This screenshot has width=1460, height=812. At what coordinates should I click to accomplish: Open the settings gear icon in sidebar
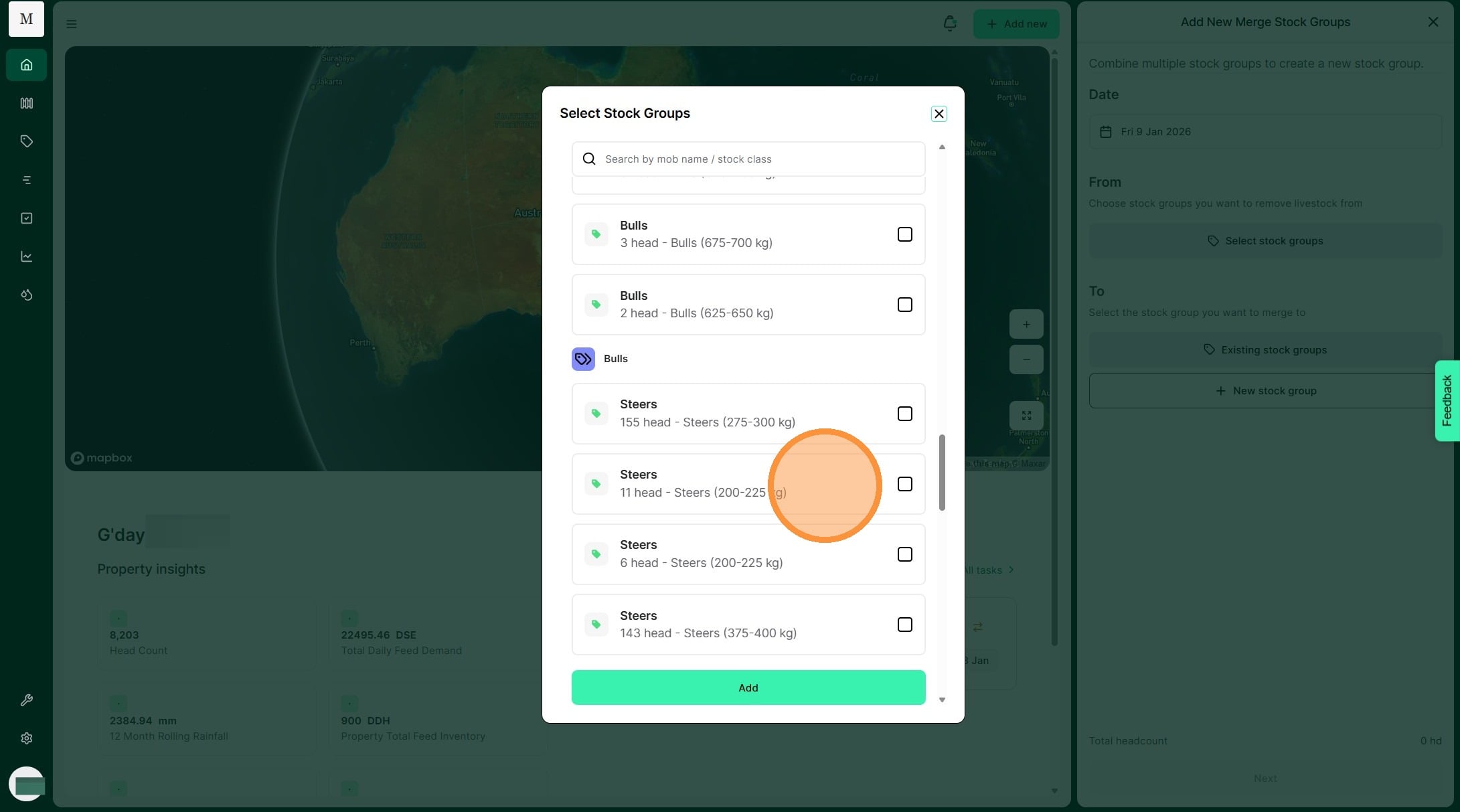click(x=27, y=738)
